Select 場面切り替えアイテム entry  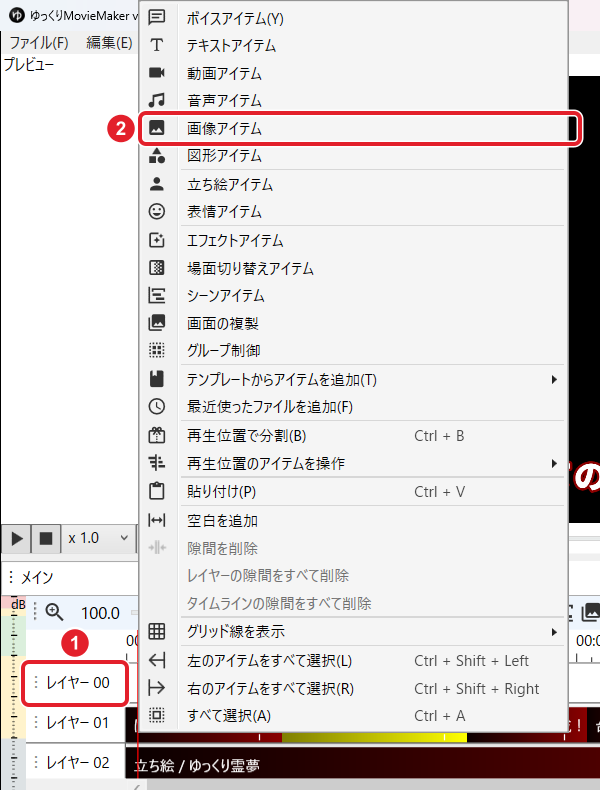(x=353, y=268)
